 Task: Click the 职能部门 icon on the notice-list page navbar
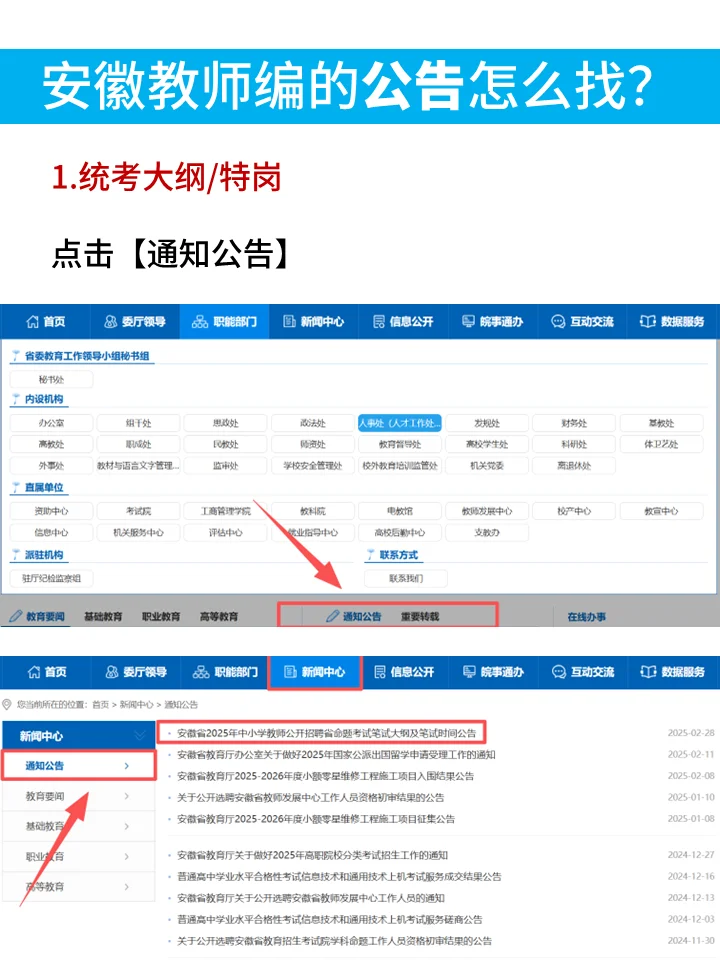[x=201, y=672]
